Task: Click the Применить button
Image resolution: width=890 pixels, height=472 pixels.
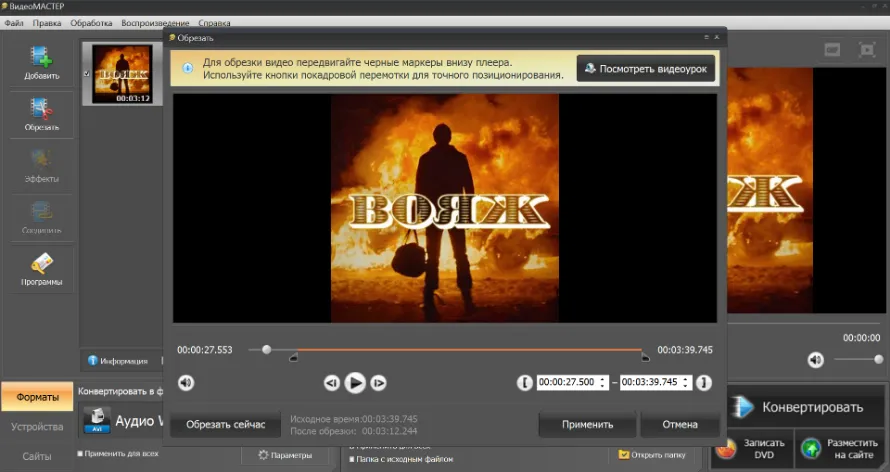Action: pyautogui.click(x=587, y=424)
